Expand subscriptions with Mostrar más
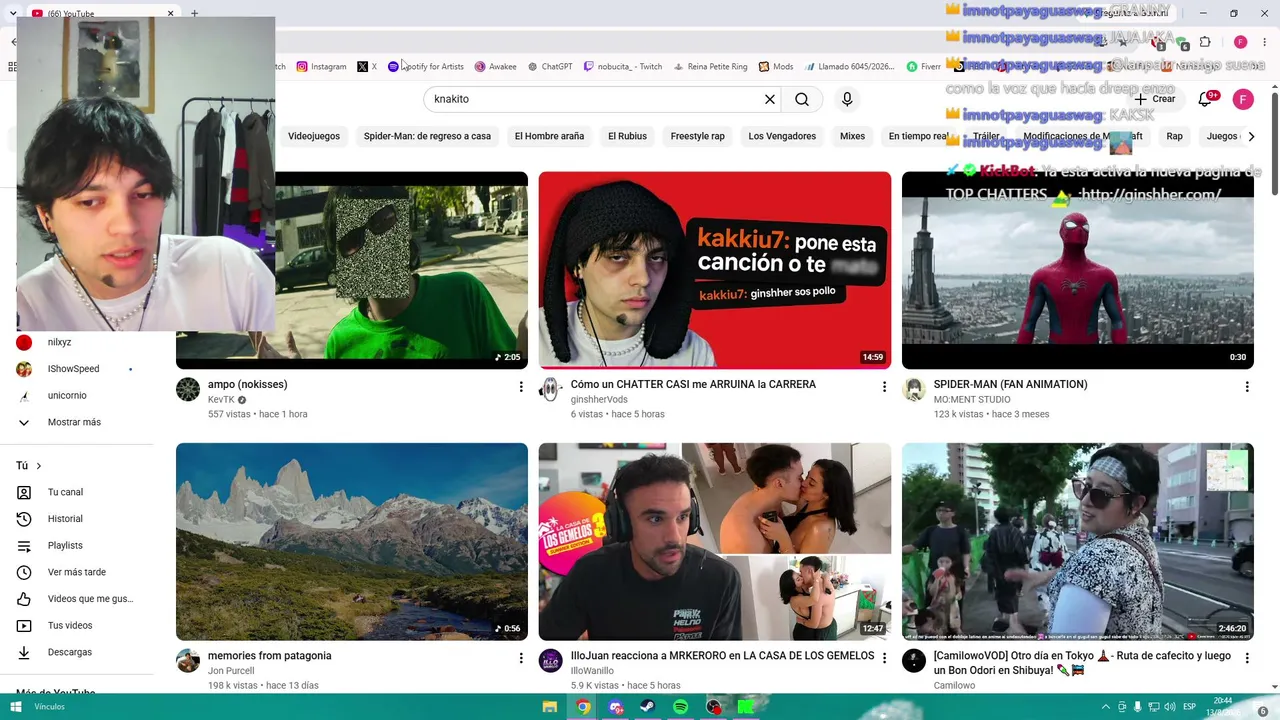This screenshot has height=720, width=1280. tap(74, 422)
